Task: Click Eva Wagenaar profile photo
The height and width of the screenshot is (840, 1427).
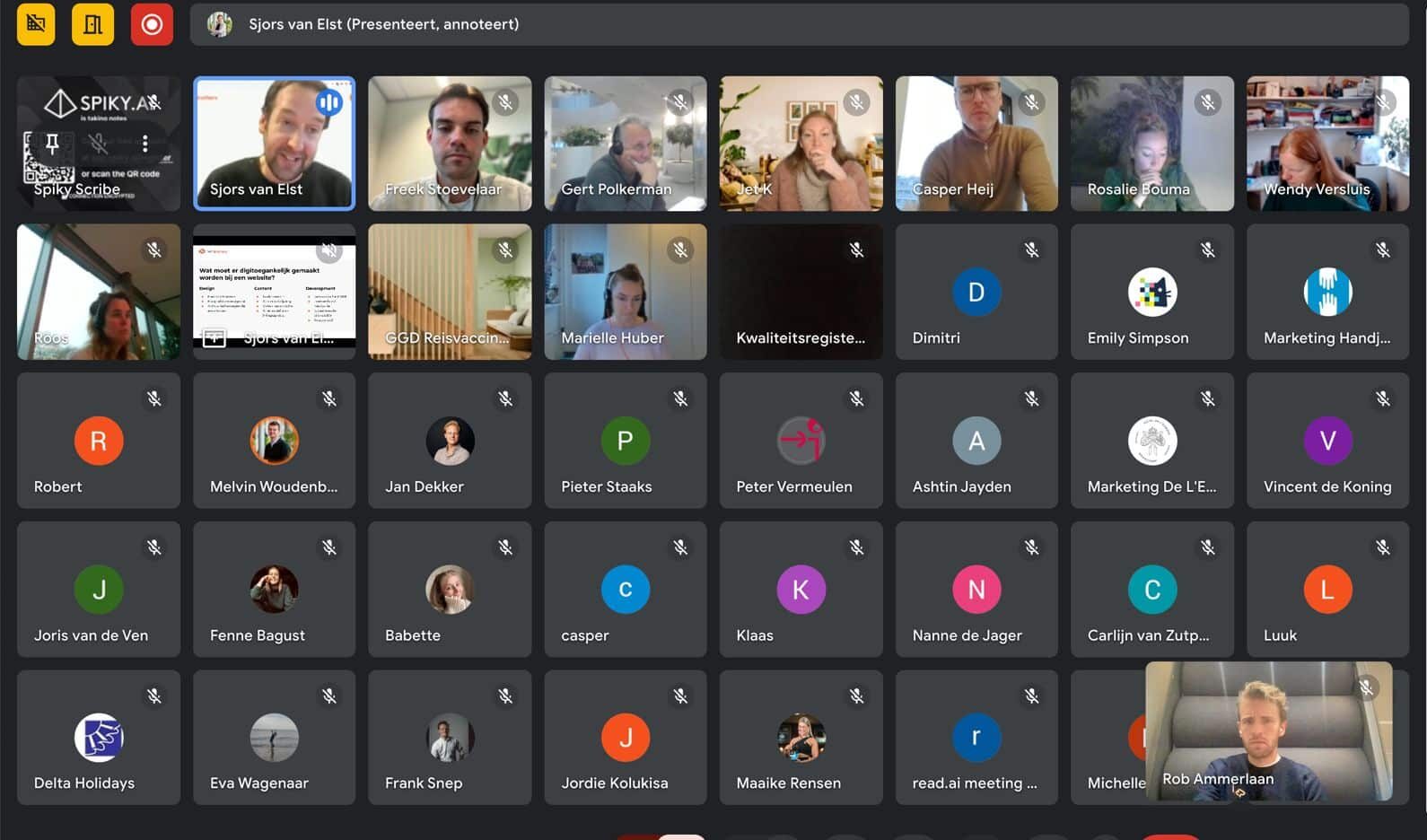Action: coord(274,737)
